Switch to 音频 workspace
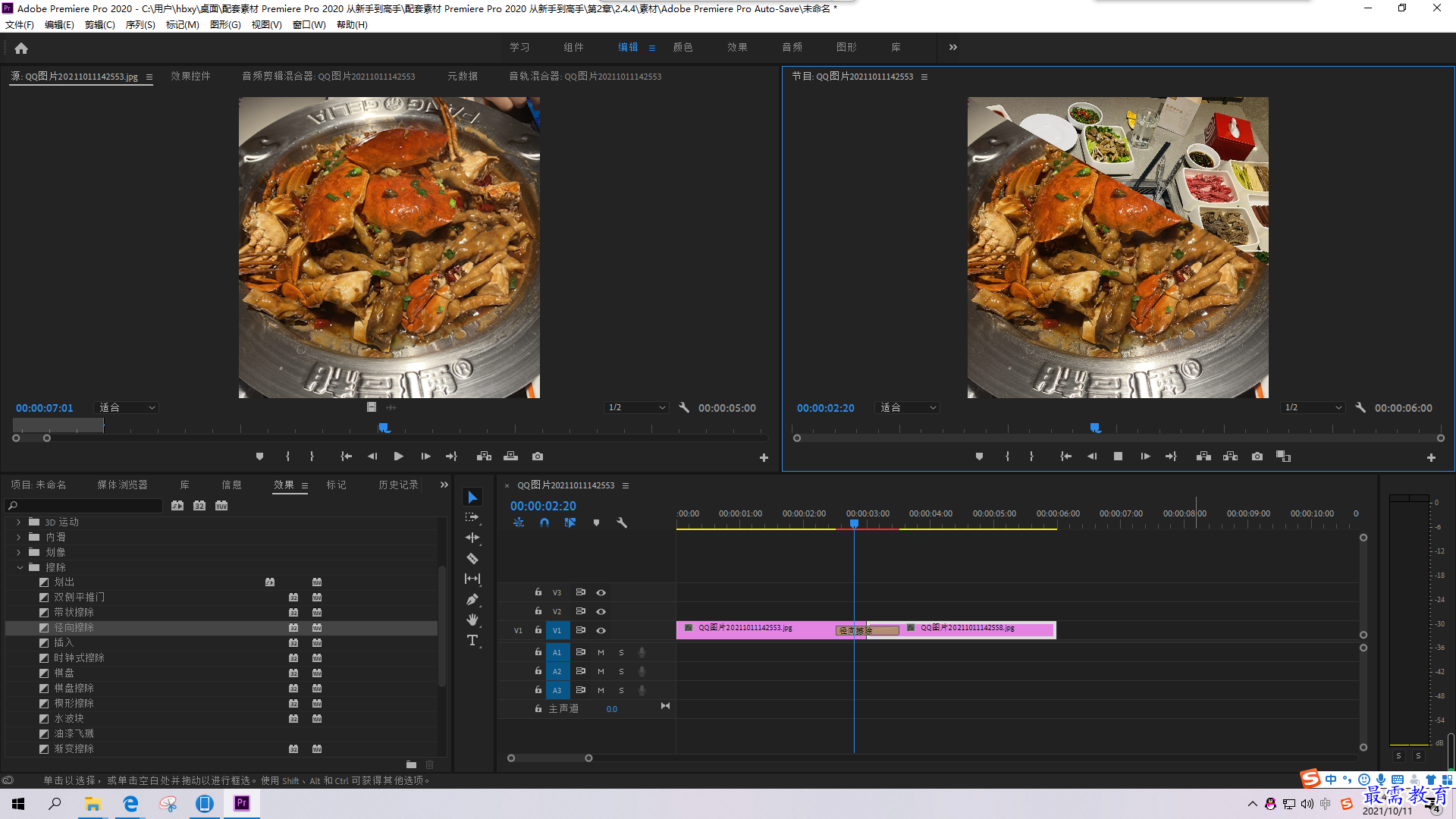This screenshot has width=1456, height=819. click(x=792, y=47)
